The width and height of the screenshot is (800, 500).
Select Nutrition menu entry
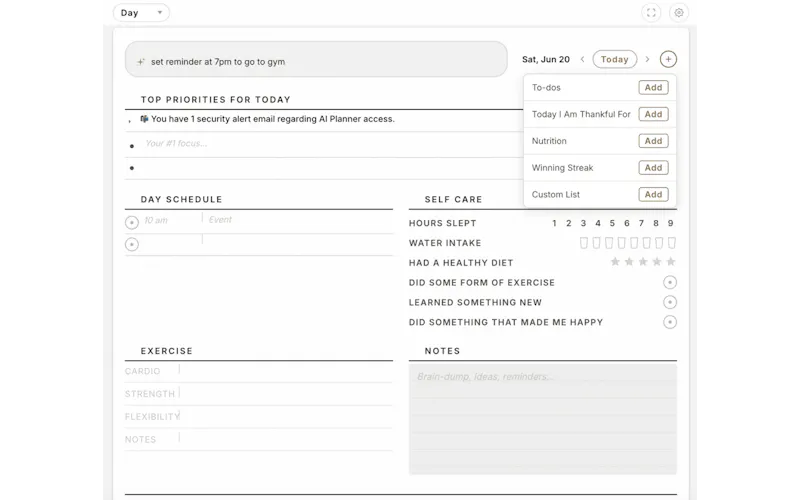pyautogui.click(x=549, y=141)
